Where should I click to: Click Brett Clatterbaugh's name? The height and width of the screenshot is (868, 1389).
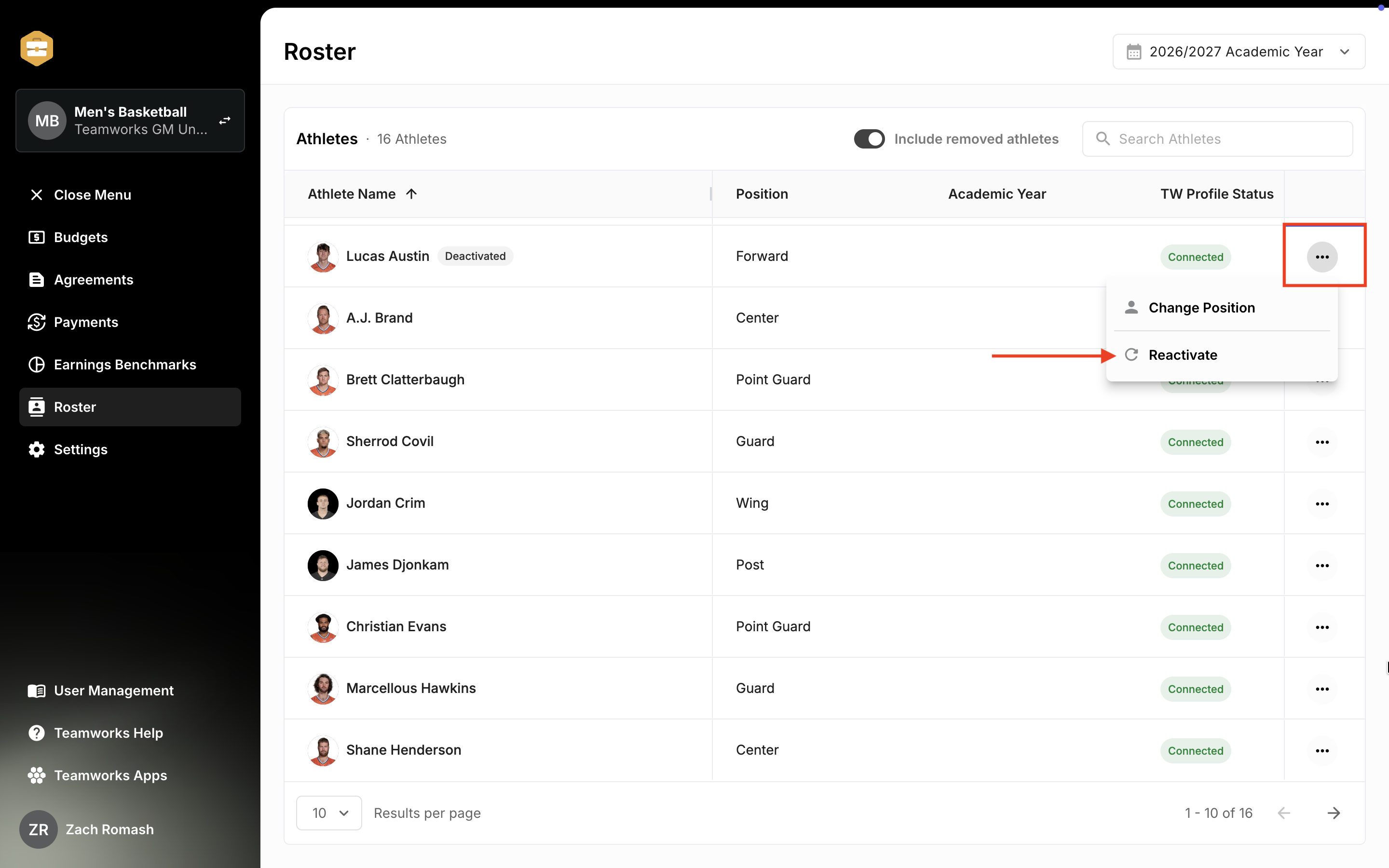[405, 380]
